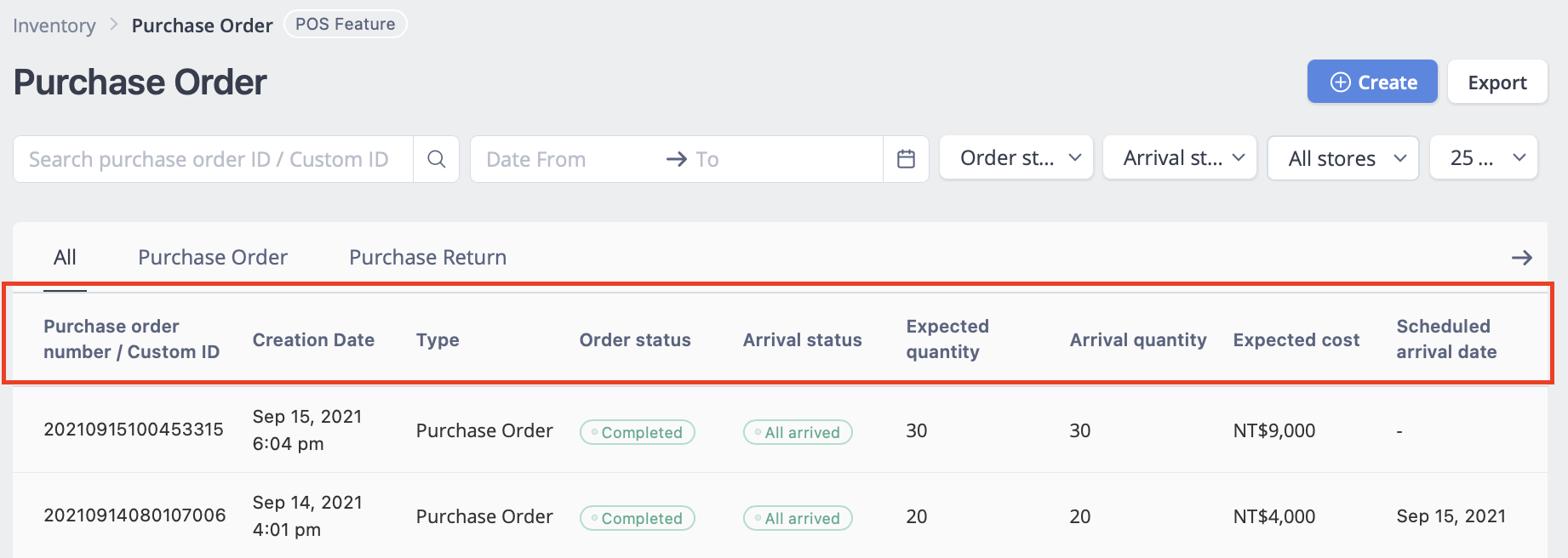Expand the Order status dropdown
The image size is (1568, 558).
pyautogui.click(x=1016, y=158)
